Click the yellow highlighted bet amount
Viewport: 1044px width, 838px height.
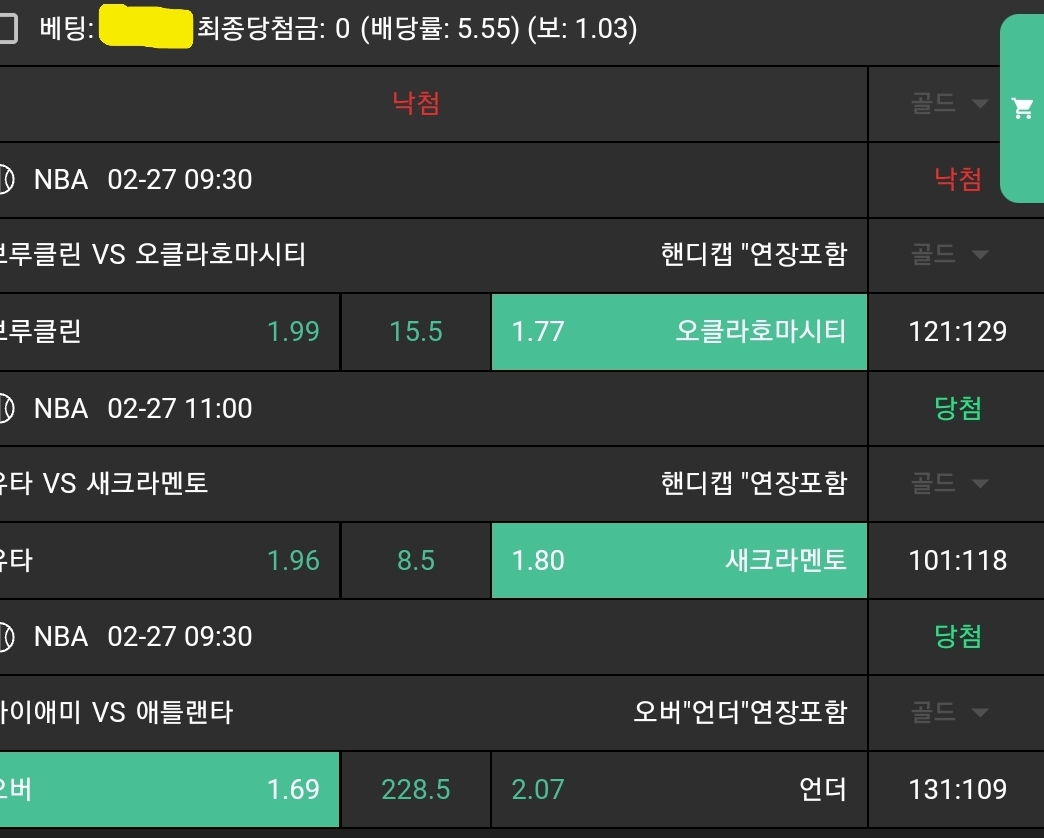[x=147, y=29]
